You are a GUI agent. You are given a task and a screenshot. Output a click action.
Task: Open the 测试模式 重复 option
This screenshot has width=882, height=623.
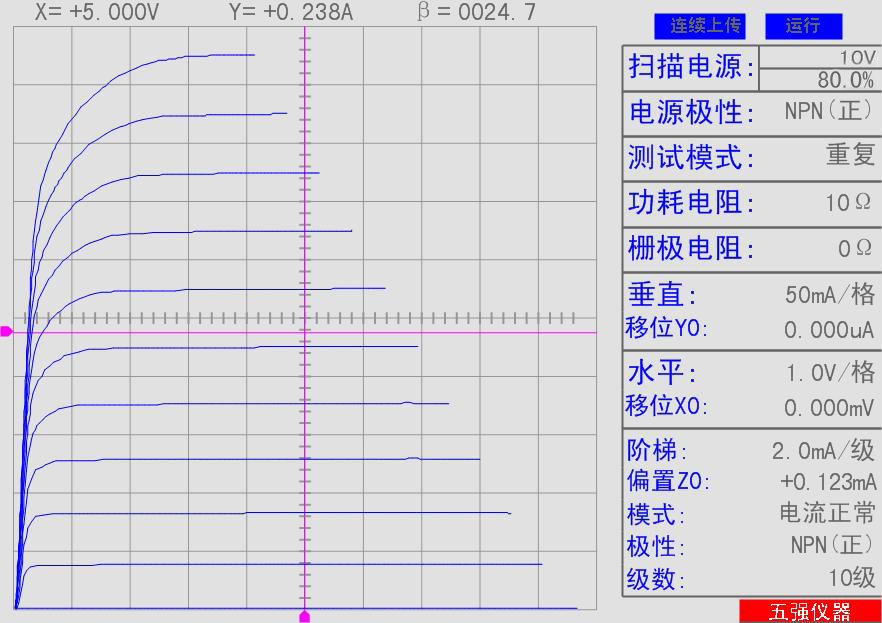point(850,156)
